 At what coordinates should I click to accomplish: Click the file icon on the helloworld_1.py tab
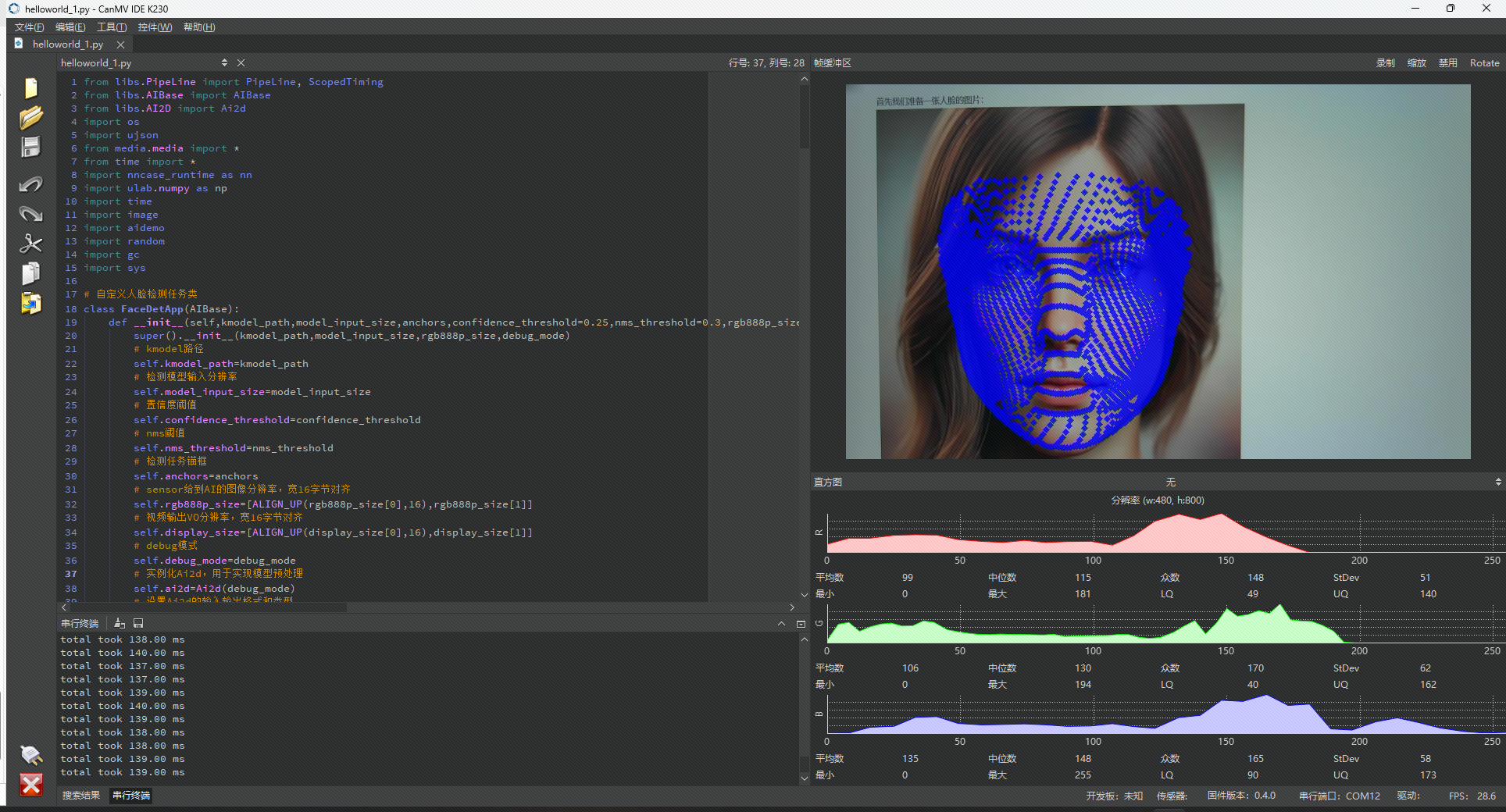point(19,44)
